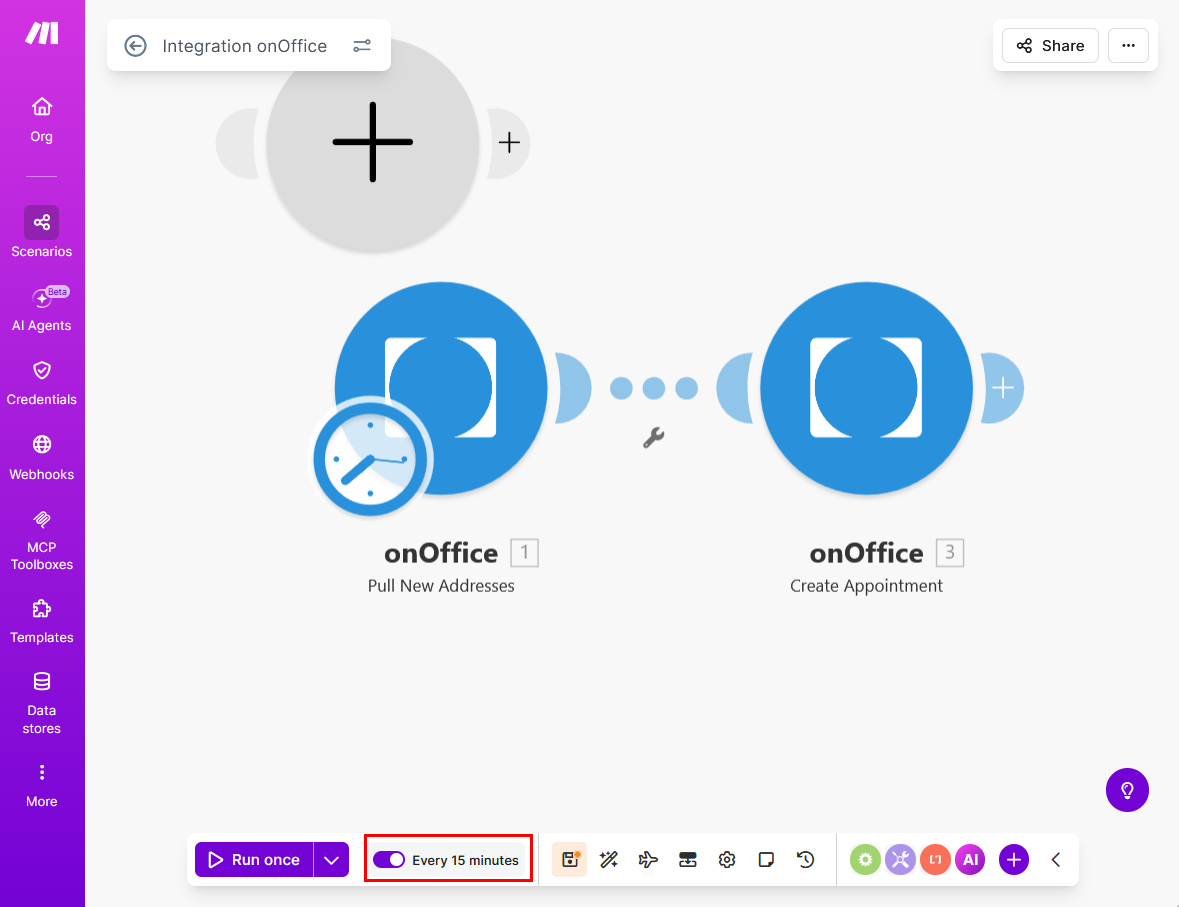Click the three dots connecting the modules
Screen dimensions: 1179x907
click(653, 388)
